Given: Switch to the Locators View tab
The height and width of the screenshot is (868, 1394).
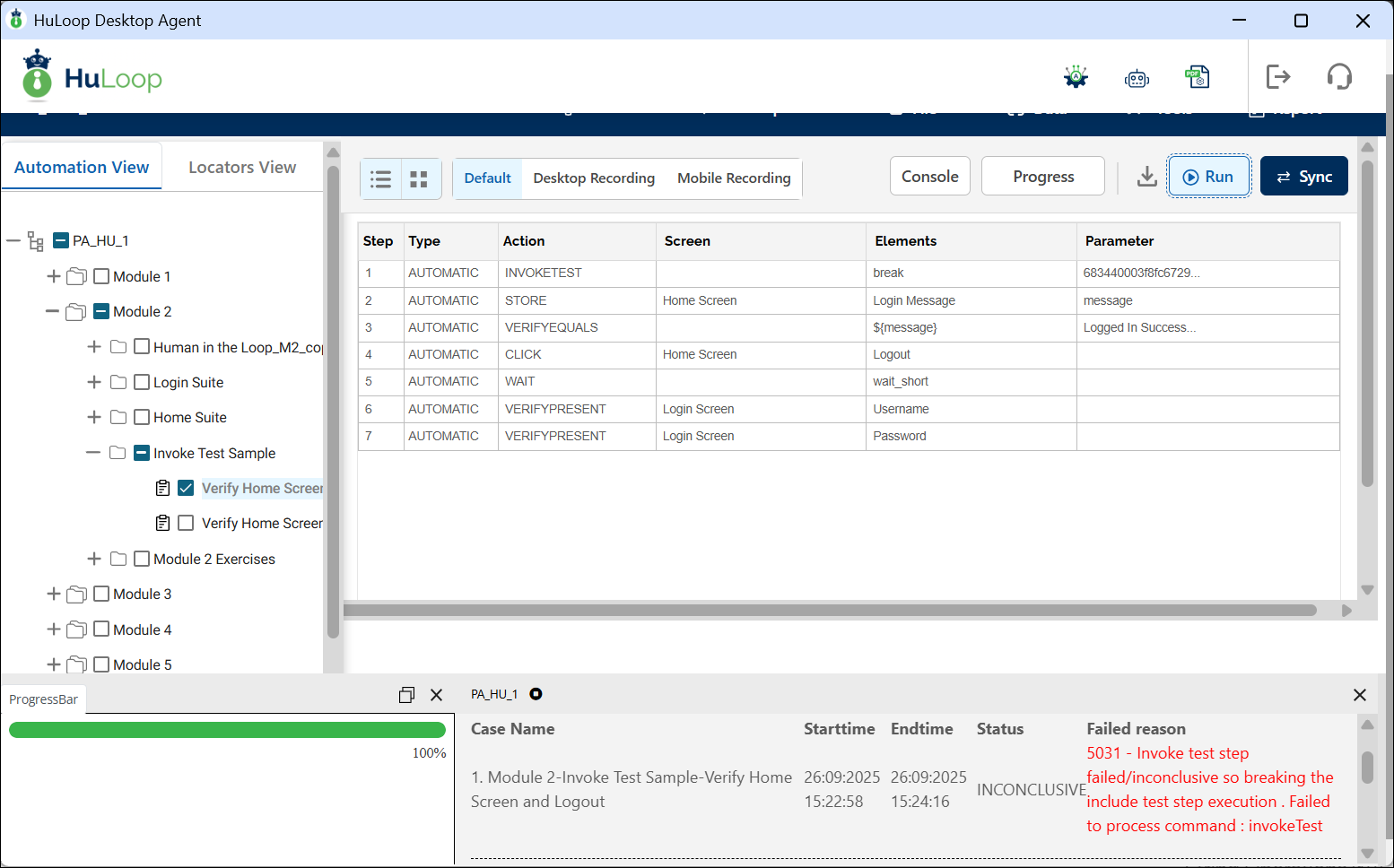Looking at the screenshot, I should click(x=241, y=168).
